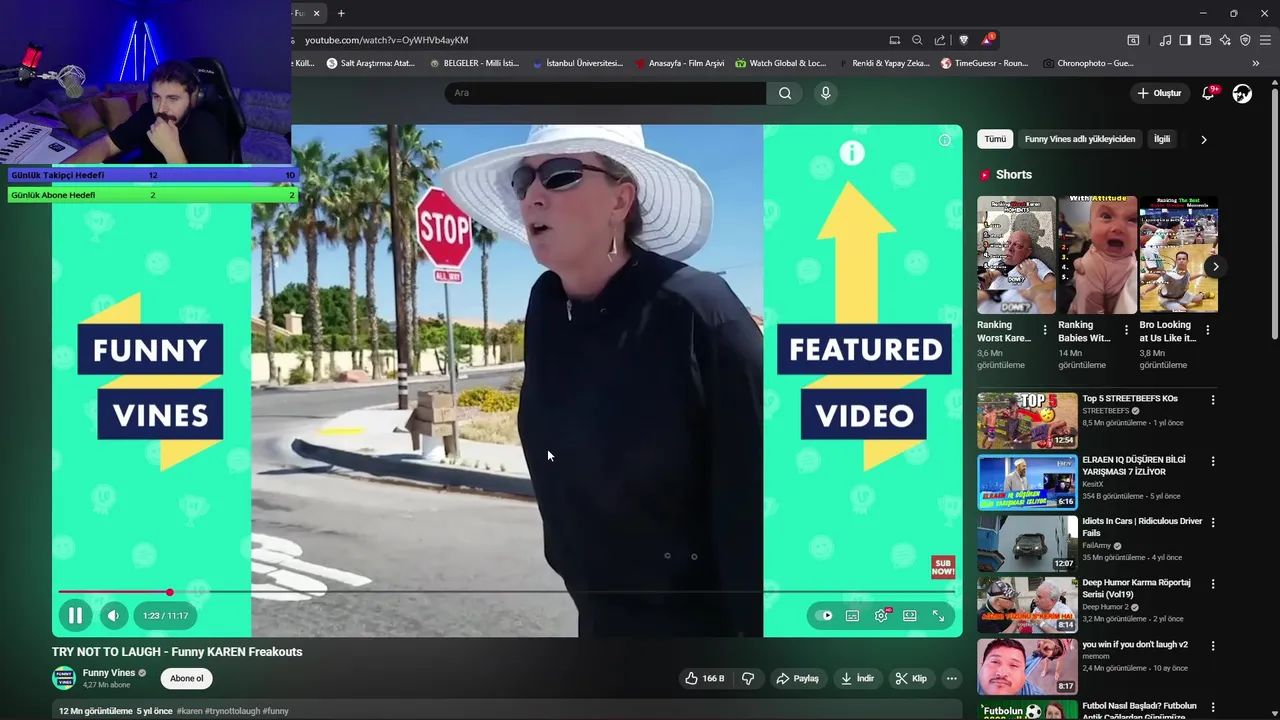The width and height of the screenshot is (1280, 720).
Task: Dislike the video
Action: [x=748, y=678]
